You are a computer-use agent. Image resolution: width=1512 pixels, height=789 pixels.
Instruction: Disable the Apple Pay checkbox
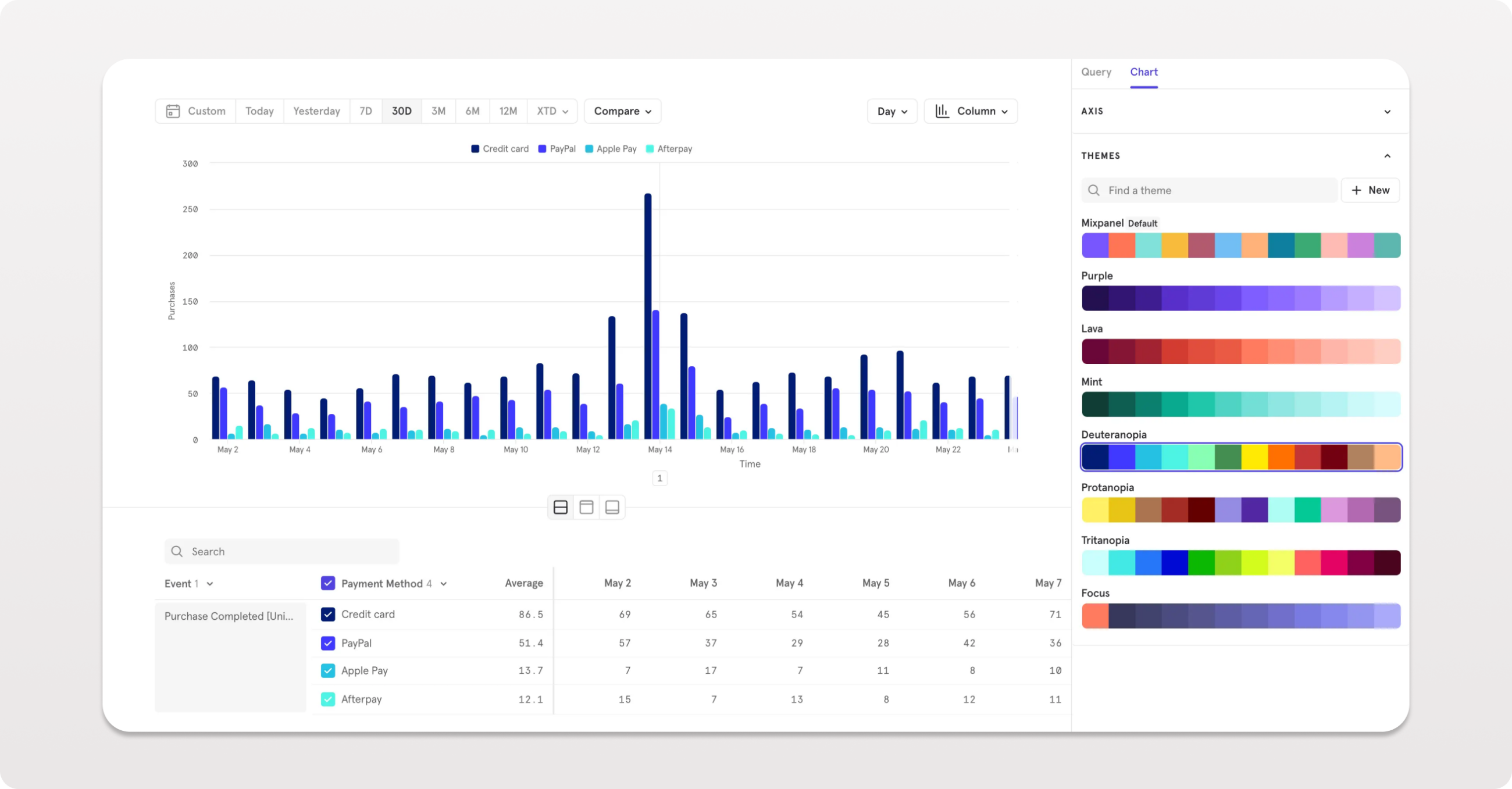click(327, 670)
